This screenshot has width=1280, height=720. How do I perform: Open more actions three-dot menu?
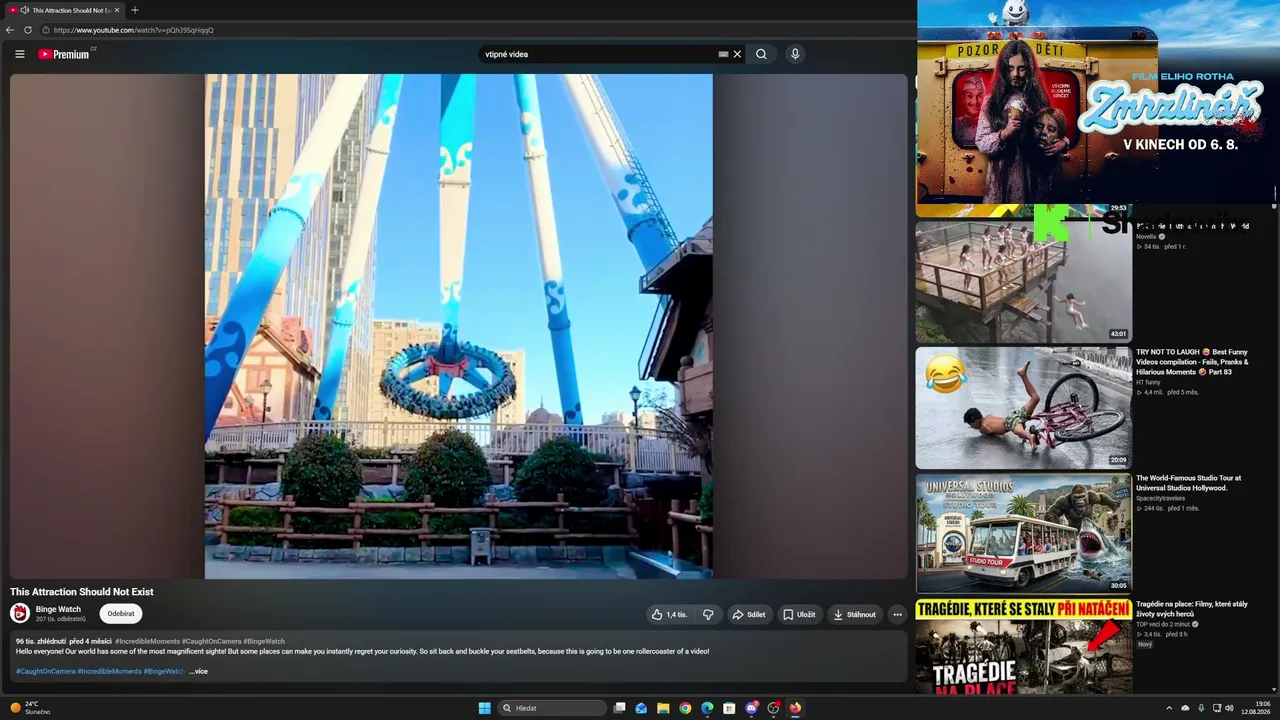click(897, 614)
